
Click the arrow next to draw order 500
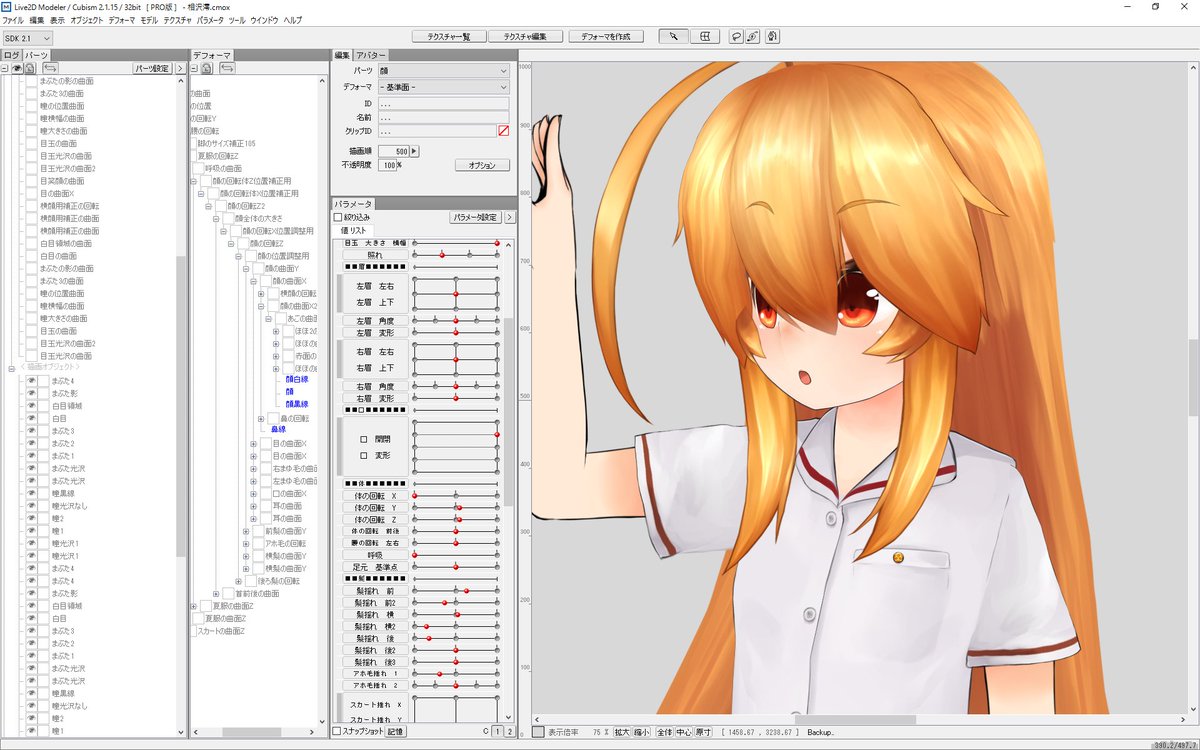click(415, 151)
